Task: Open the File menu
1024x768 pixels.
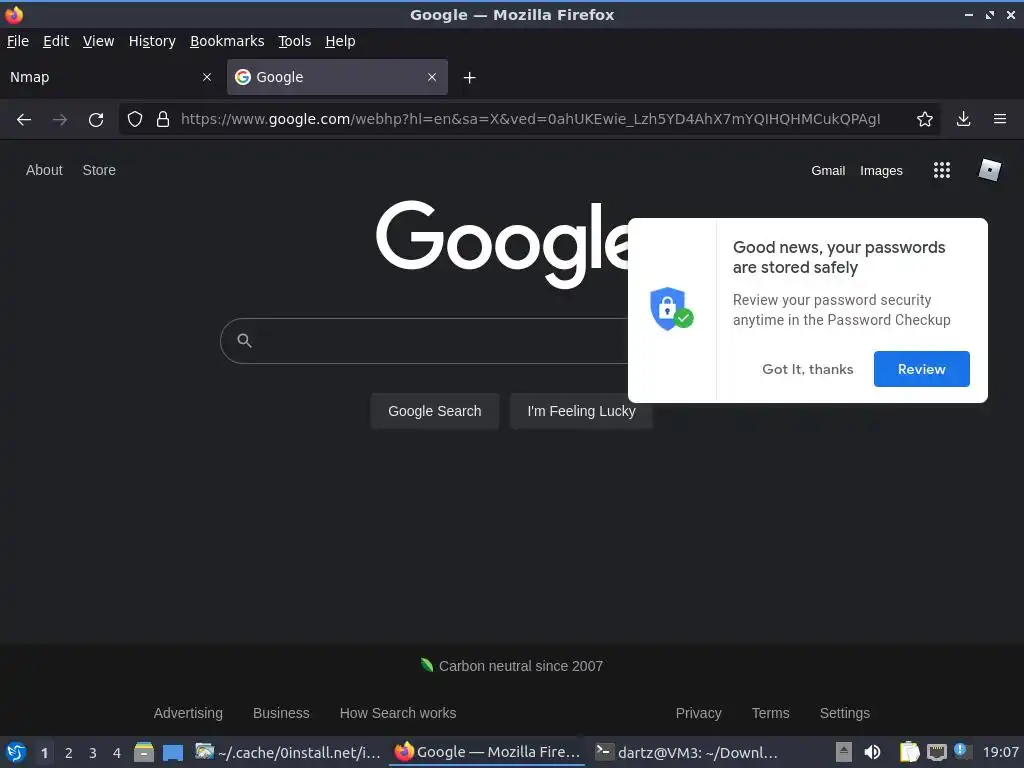Action: (x=18, y=41)
